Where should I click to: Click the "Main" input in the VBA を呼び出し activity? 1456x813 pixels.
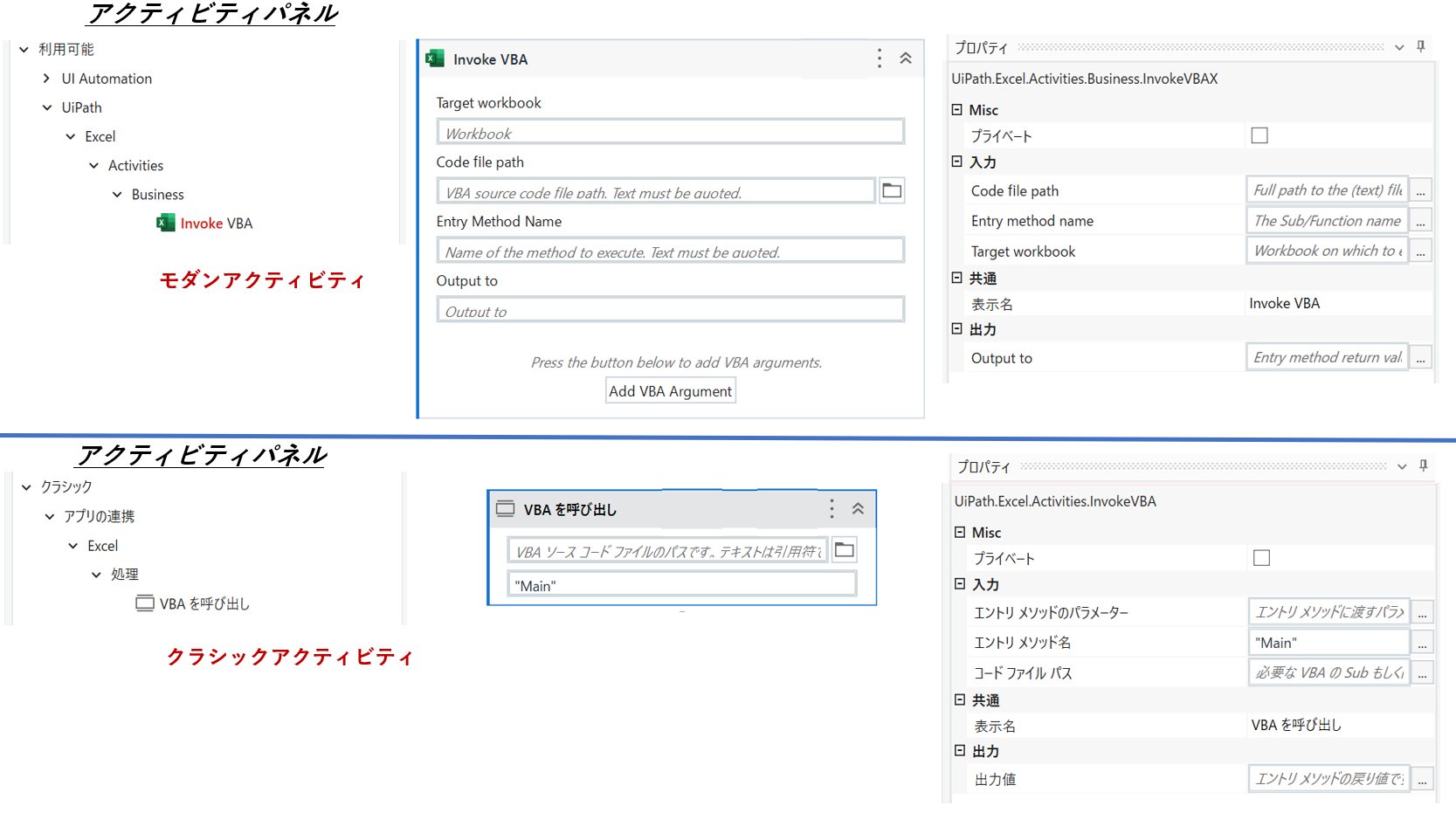click(682, 584)
